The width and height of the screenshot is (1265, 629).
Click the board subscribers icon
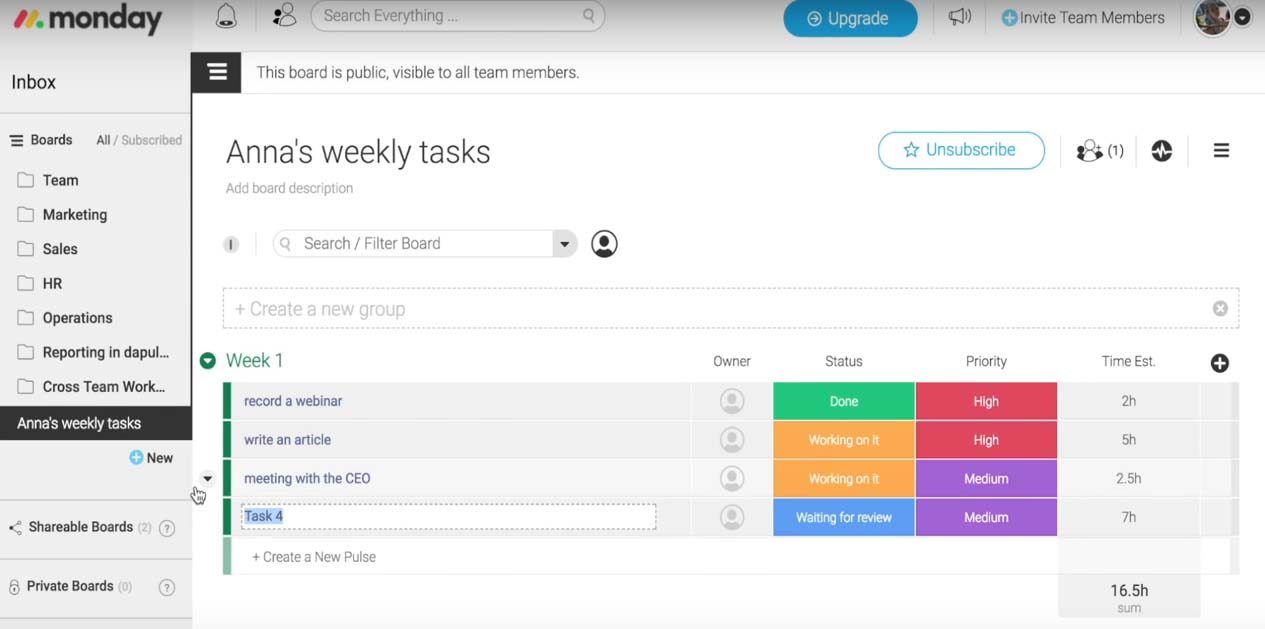(1099, 151)
